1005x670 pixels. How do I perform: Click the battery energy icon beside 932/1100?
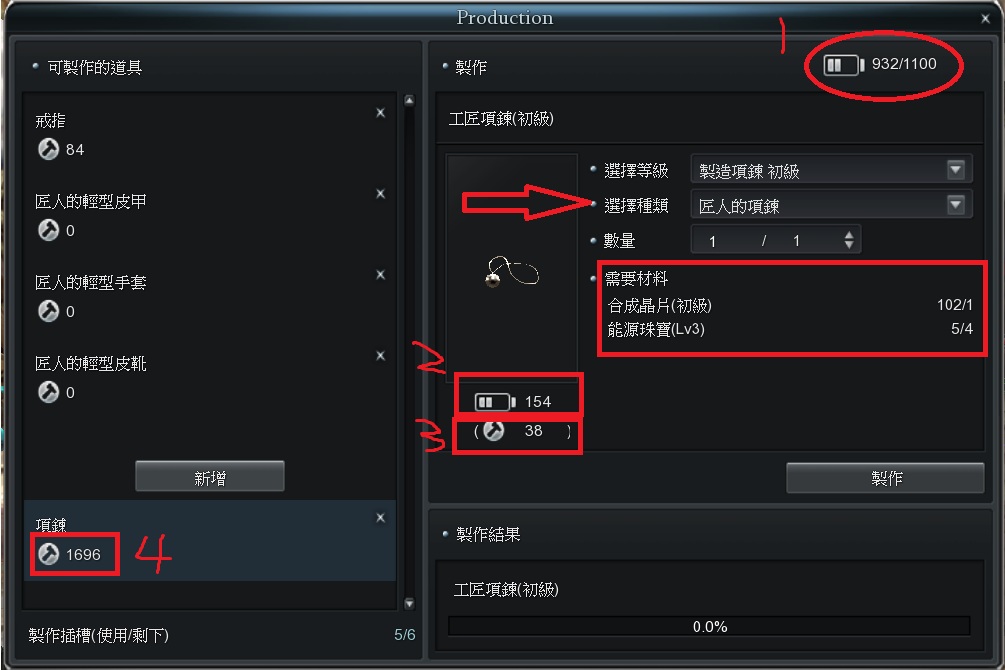843,65
